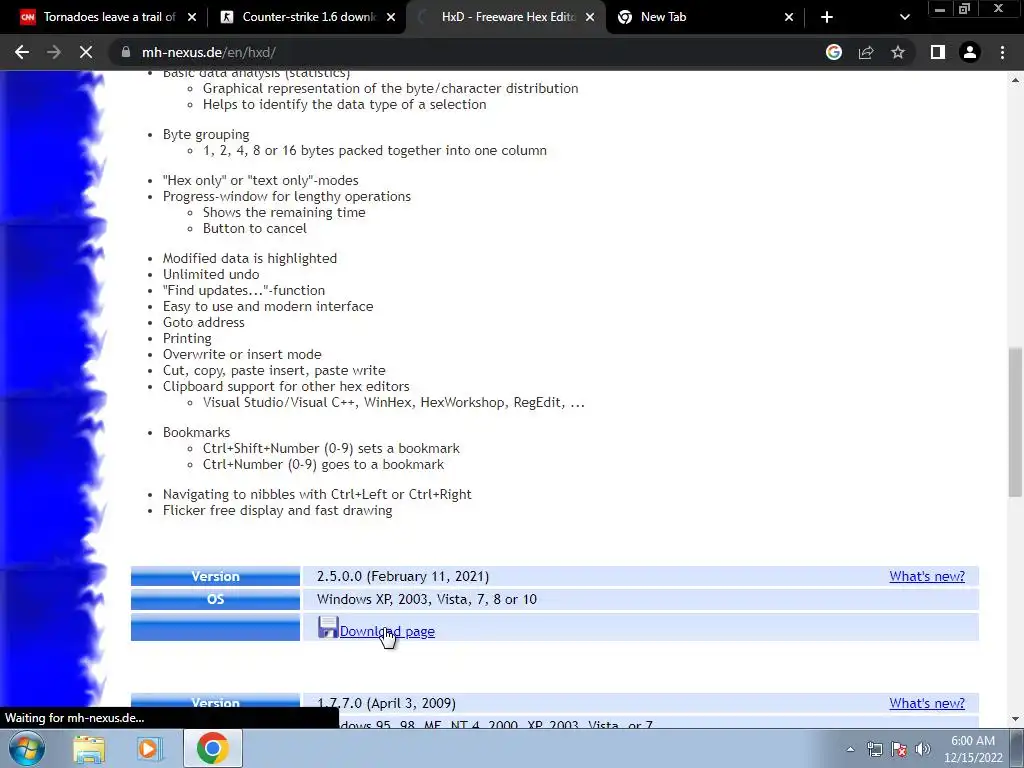Click the 'Printing' list item
The image size is (1024, 768).
coord(187,338)
